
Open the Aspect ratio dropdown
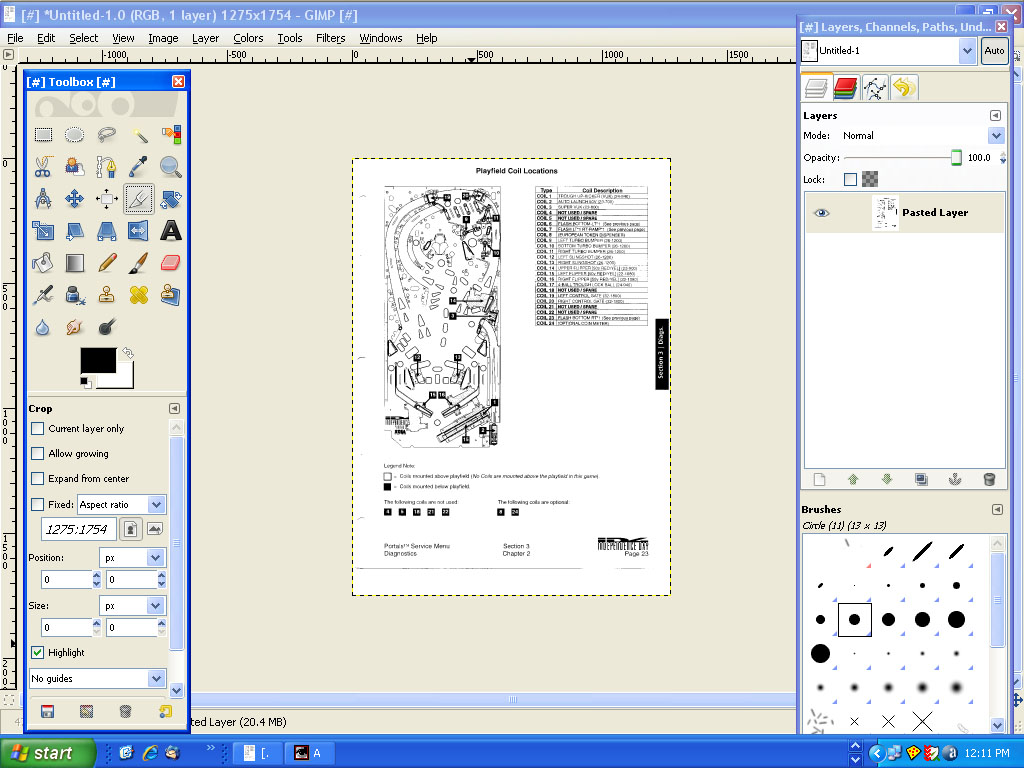click(121, 505)
